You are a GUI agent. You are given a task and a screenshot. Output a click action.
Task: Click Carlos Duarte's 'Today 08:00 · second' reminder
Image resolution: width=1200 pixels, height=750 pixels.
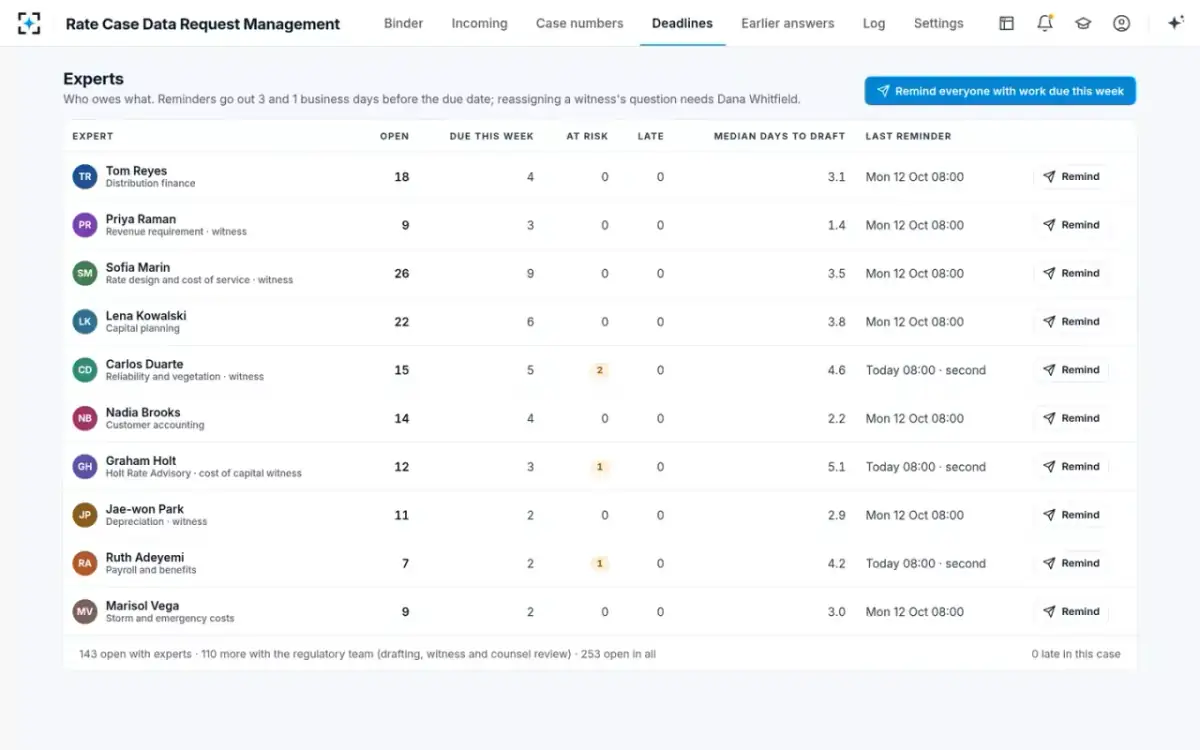[x=926, y=370]
